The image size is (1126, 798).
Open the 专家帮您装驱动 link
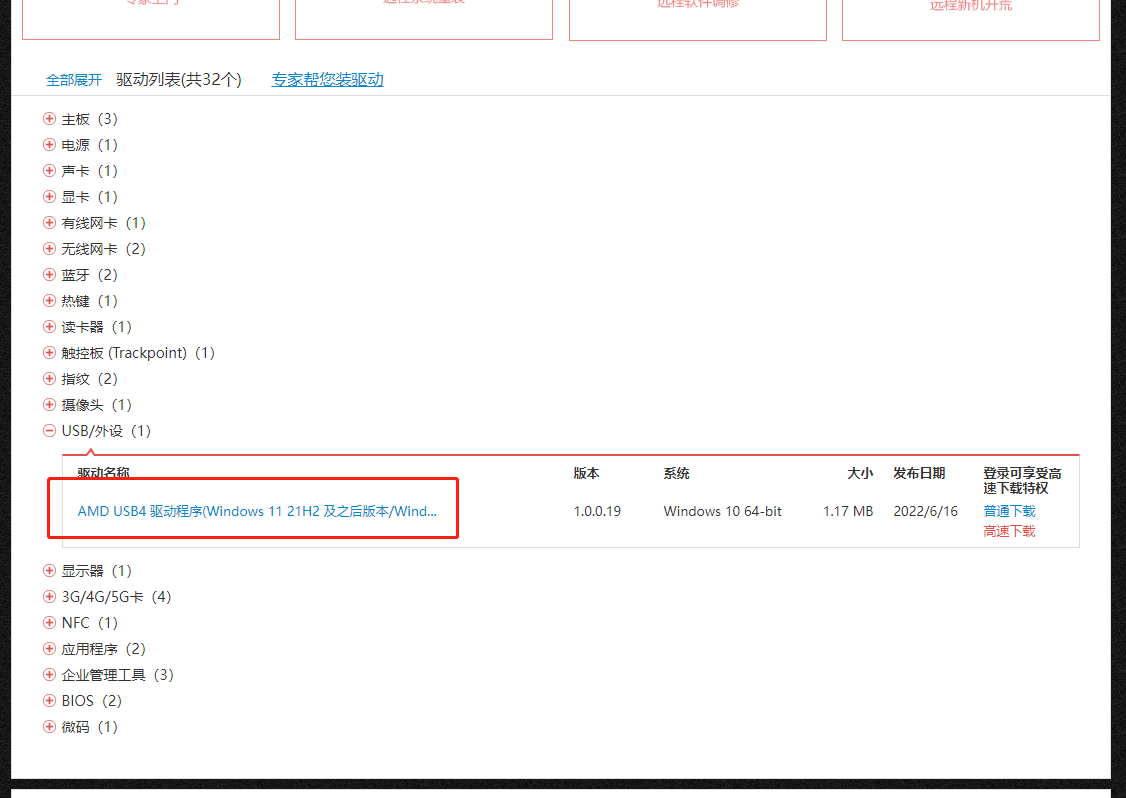[x=327, y=79]
